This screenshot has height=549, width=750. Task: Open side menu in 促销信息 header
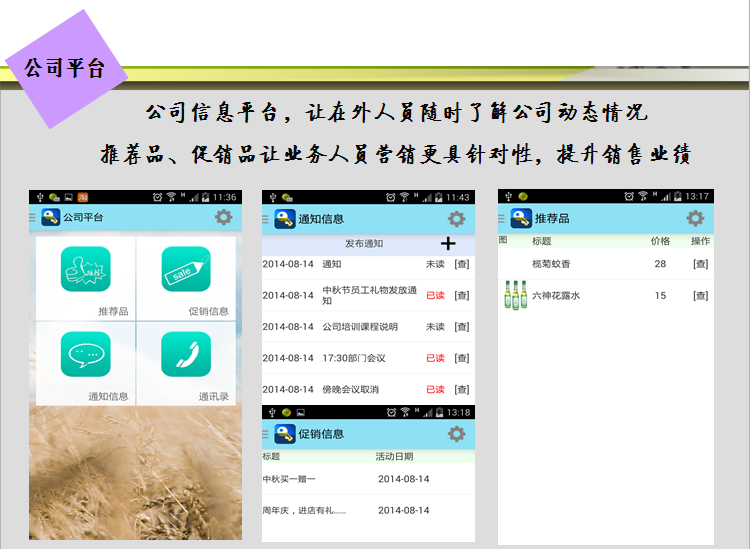(265, 434)
